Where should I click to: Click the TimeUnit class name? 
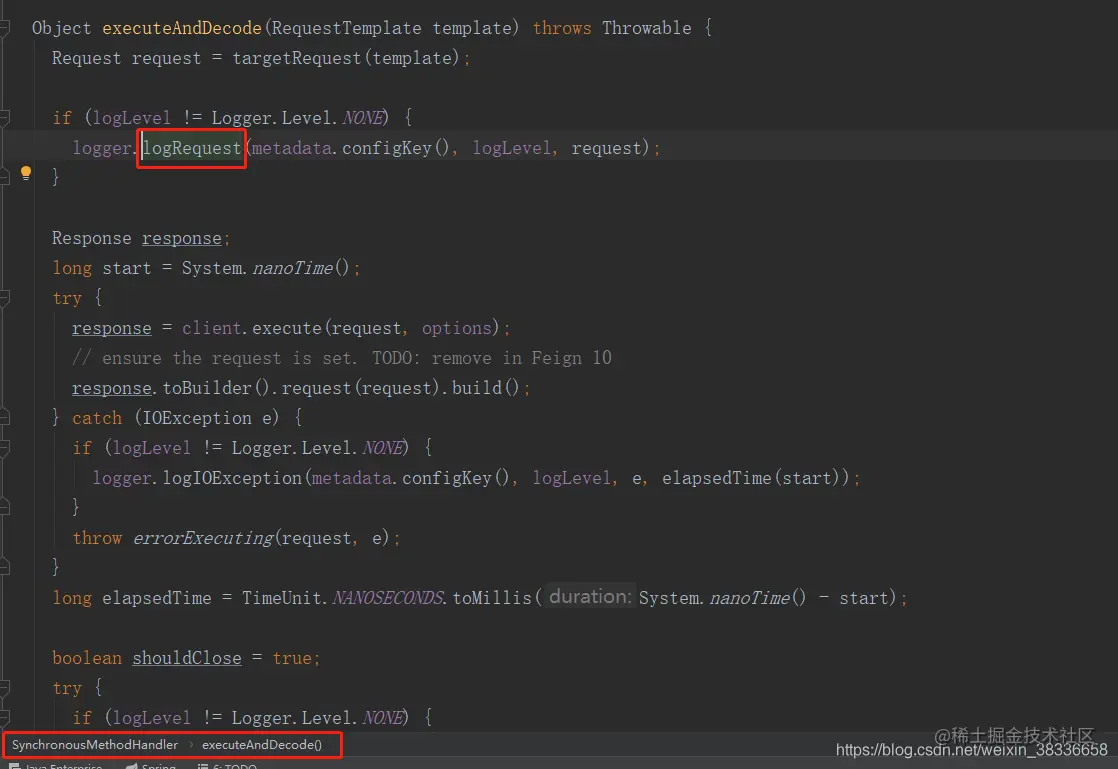click(282, 598)
